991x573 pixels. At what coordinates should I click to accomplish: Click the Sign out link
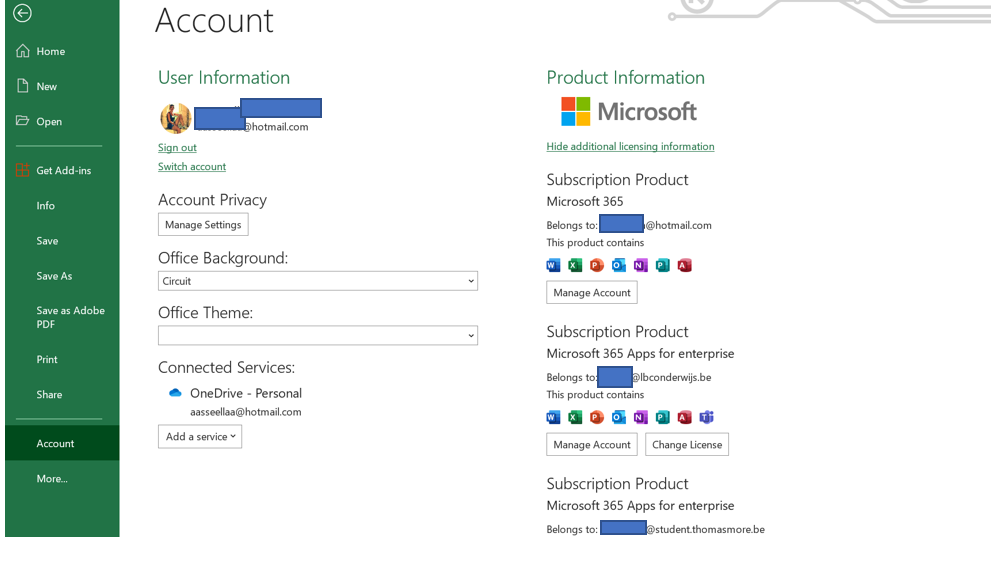point(177,147)
